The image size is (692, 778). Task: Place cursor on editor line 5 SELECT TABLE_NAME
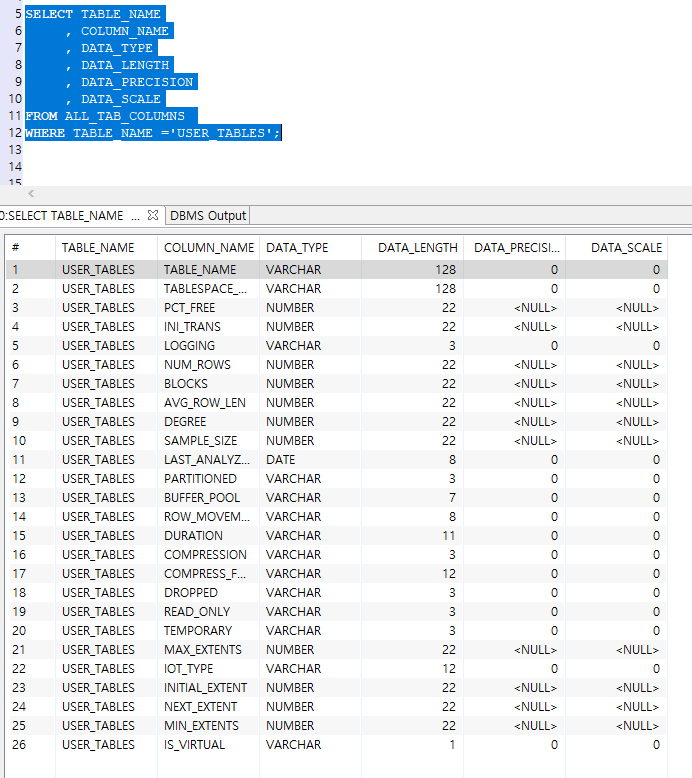pos(93,14)
